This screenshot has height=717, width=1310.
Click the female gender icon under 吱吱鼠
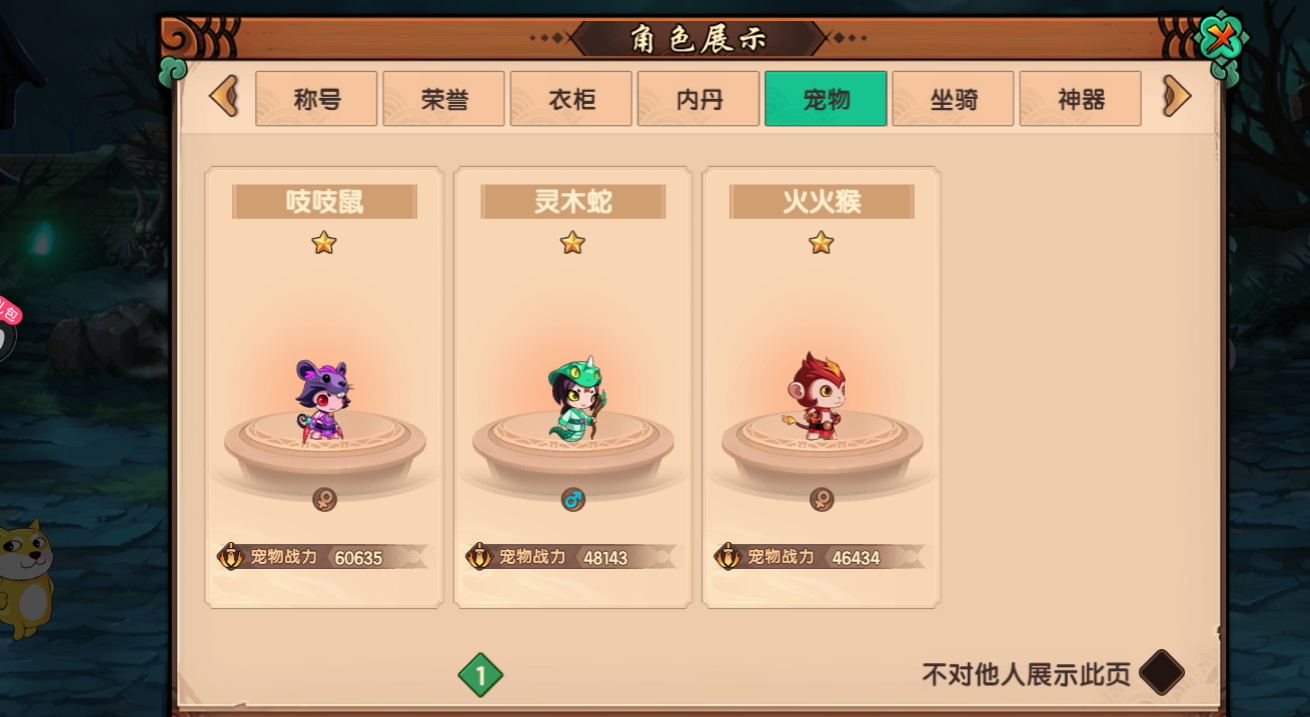pos(324,499)
